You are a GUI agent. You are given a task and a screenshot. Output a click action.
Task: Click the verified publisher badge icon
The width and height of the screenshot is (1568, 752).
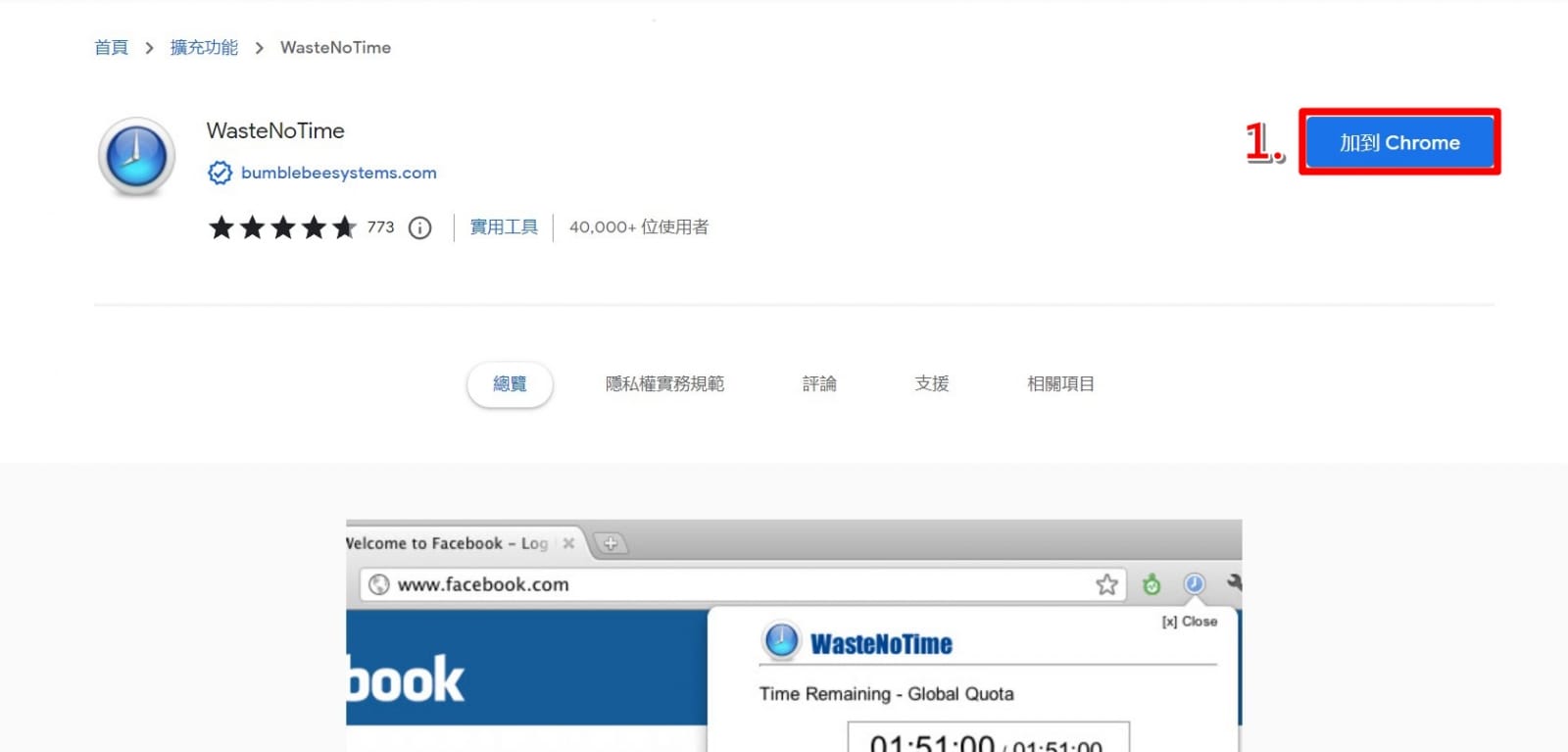(220, 173)
